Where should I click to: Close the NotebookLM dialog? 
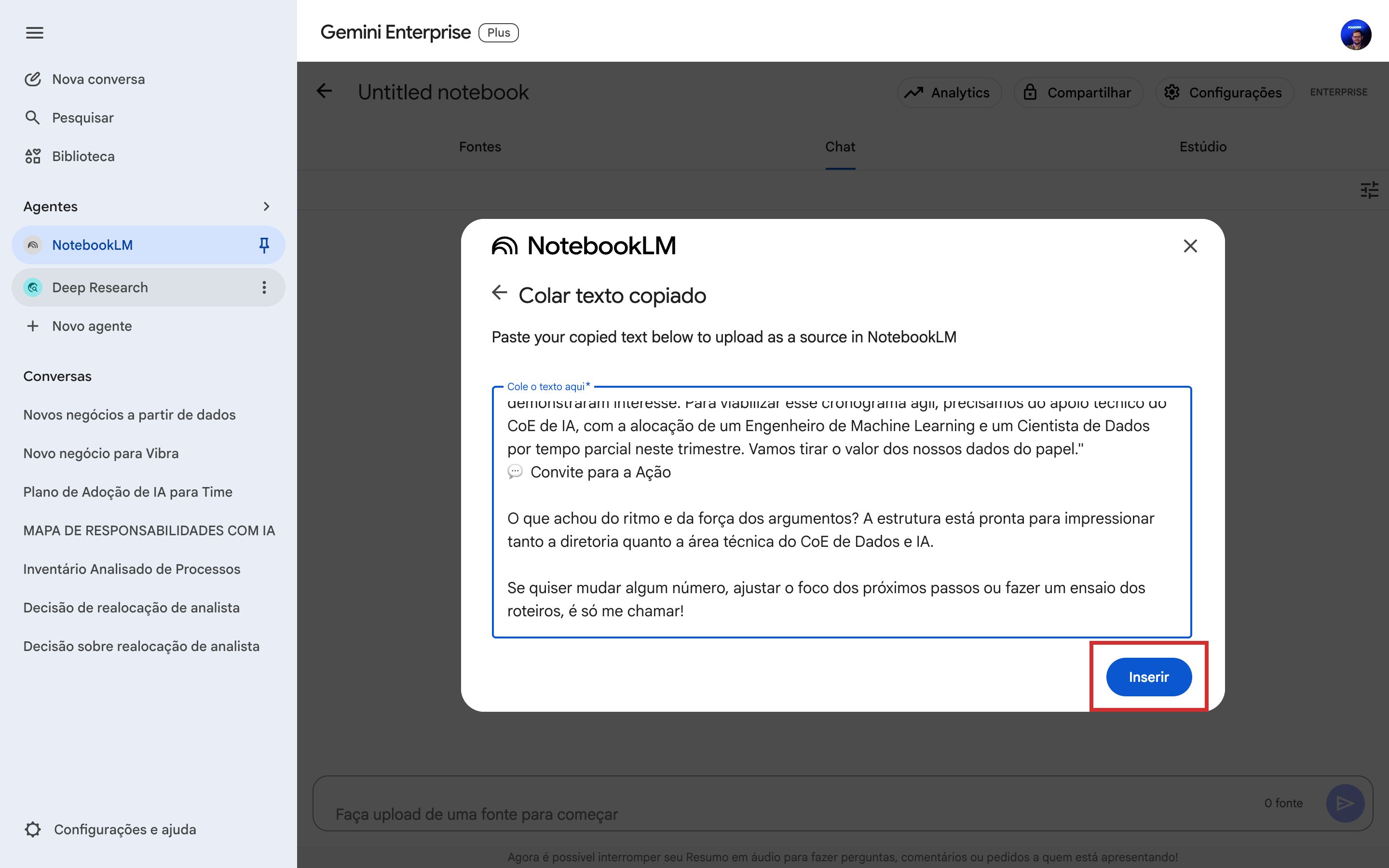[x=1190, y=246]
